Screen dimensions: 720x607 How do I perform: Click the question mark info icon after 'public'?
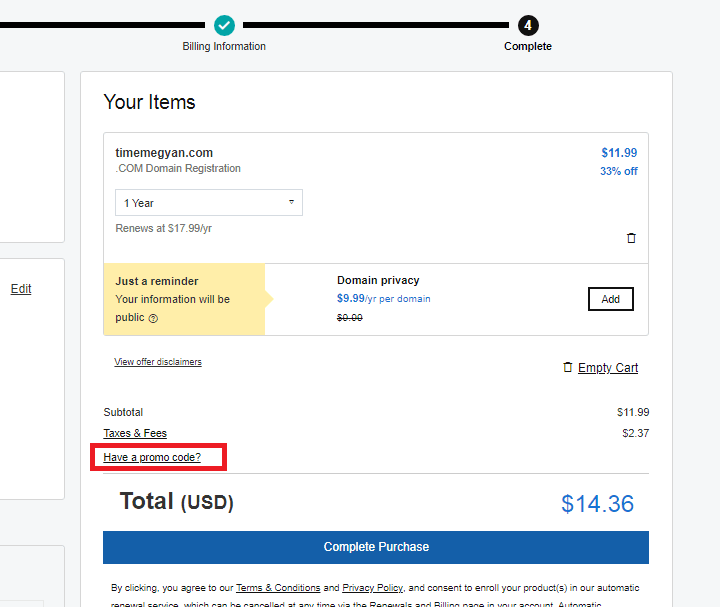(153, 318)
